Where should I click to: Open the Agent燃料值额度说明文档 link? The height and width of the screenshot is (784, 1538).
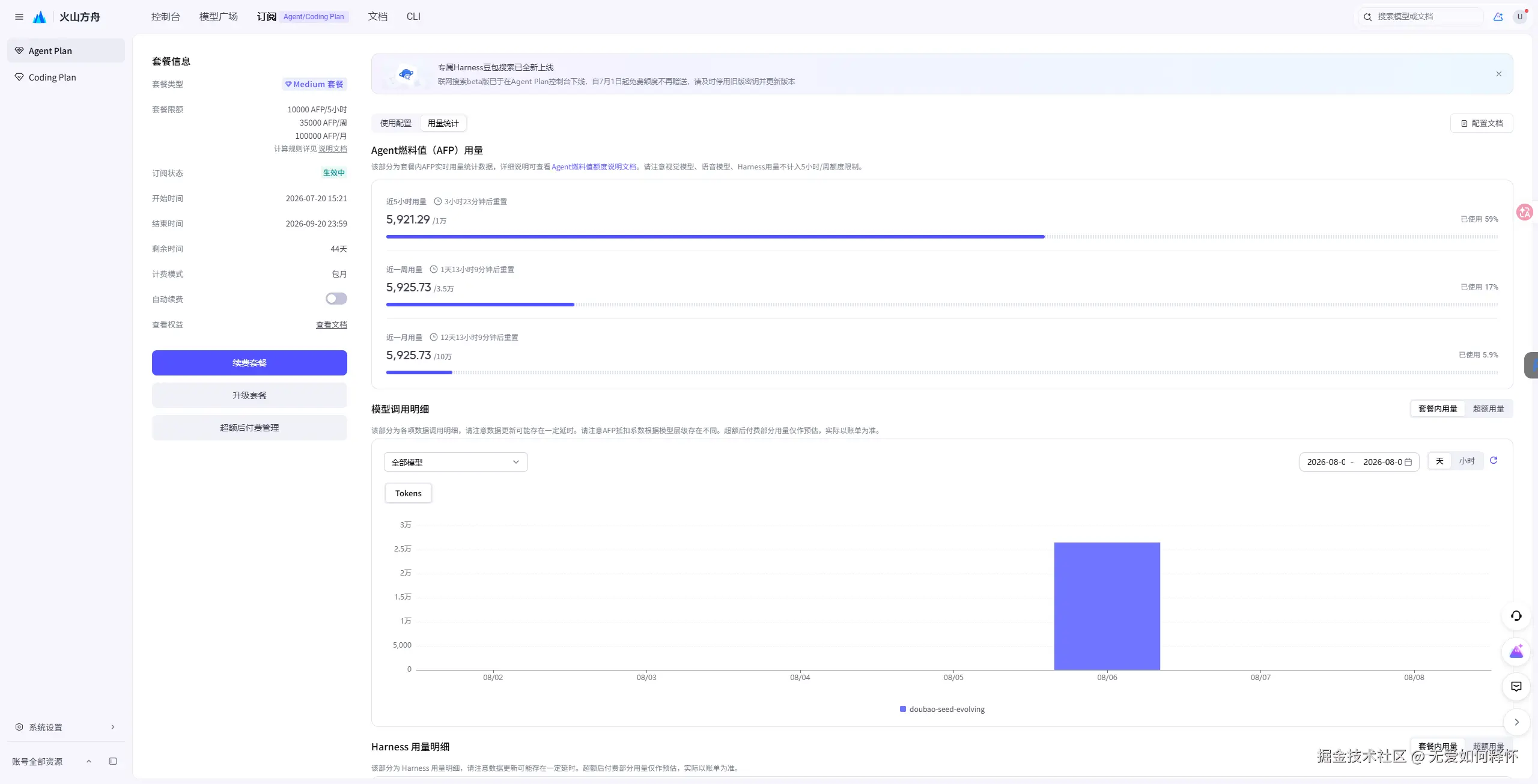click(x=594, y=167)
